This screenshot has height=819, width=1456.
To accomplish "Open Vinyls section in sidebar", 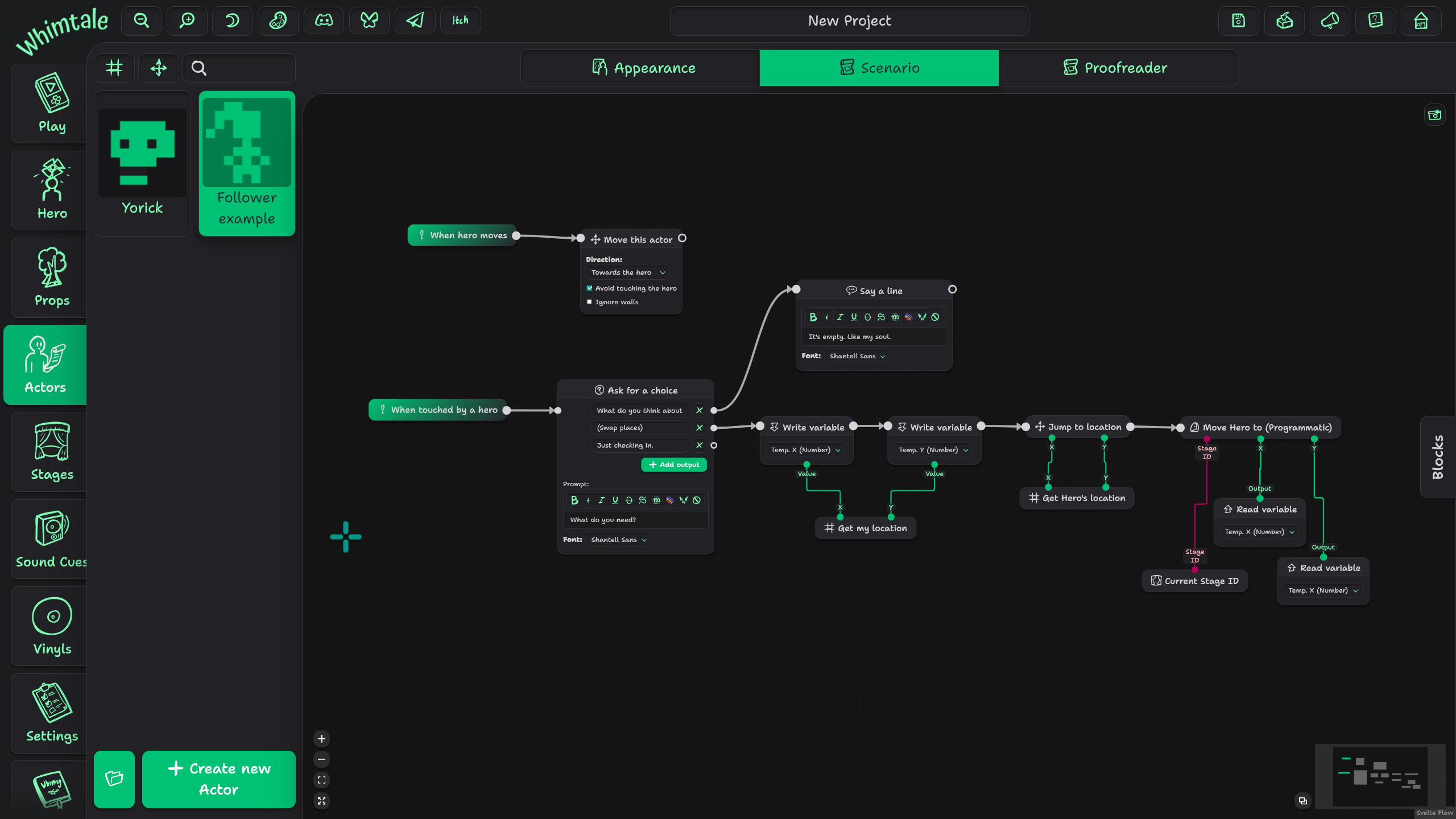I will coord(52,626).
